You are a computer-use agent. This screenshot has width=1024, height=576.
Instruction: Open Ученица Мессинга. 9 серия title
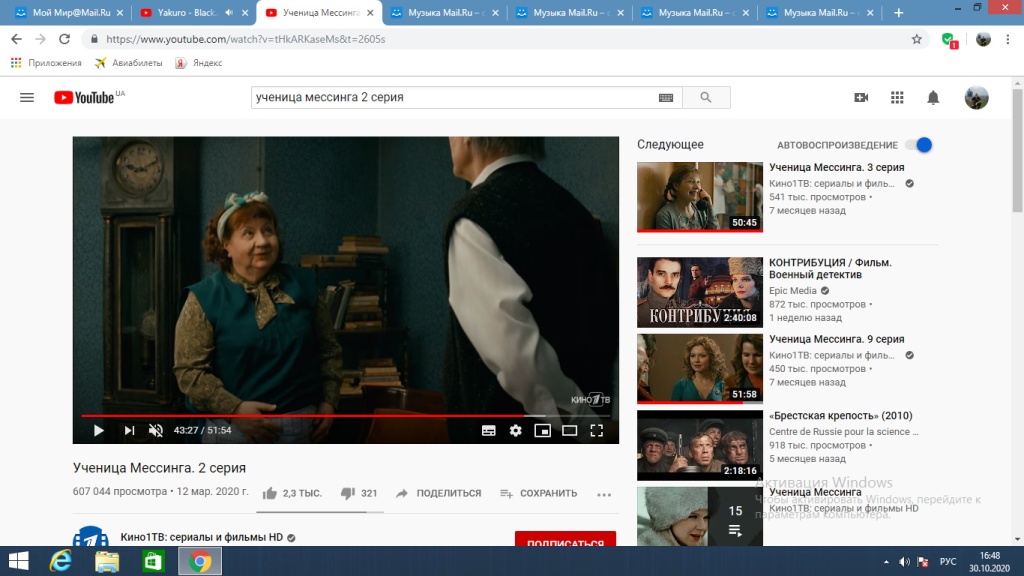837,339
